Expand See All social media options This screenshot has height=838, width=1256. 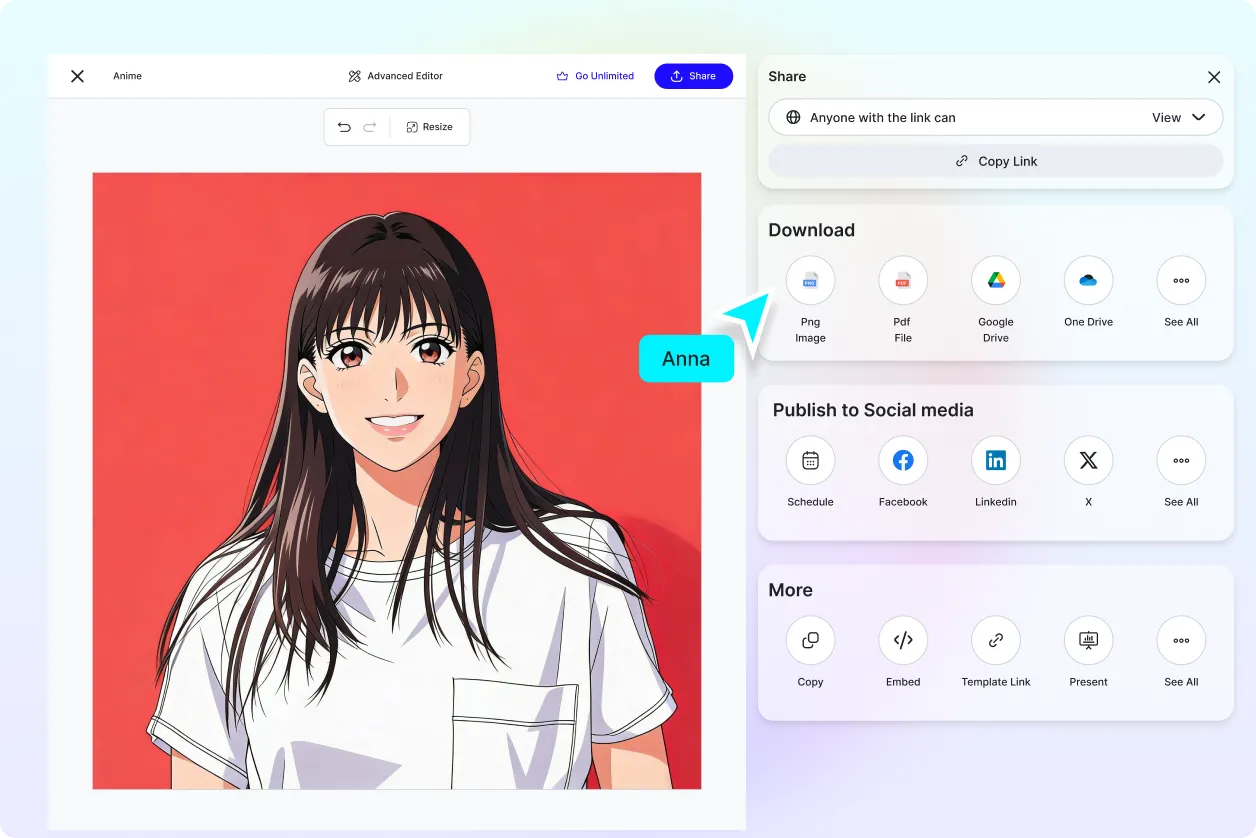coord(1181,460)
